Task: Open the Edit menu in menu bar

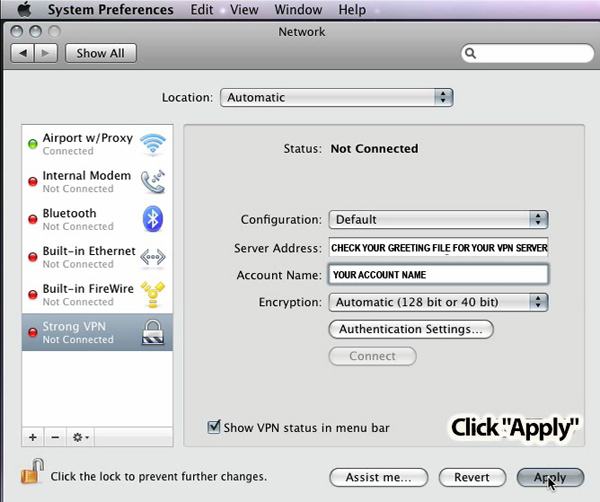Action: coord(201,10)
